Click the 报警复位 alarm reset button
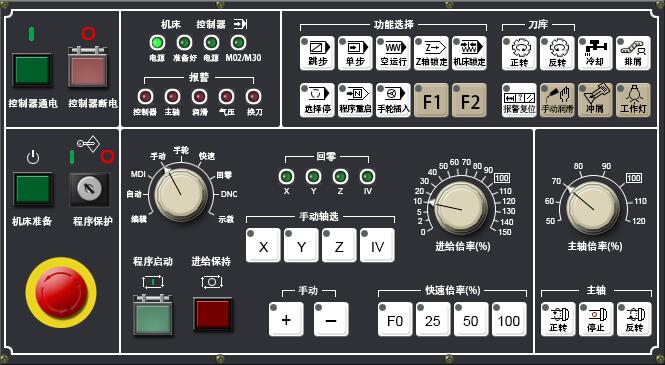This screenshot has width=665, height=365. tap(519, 100)
